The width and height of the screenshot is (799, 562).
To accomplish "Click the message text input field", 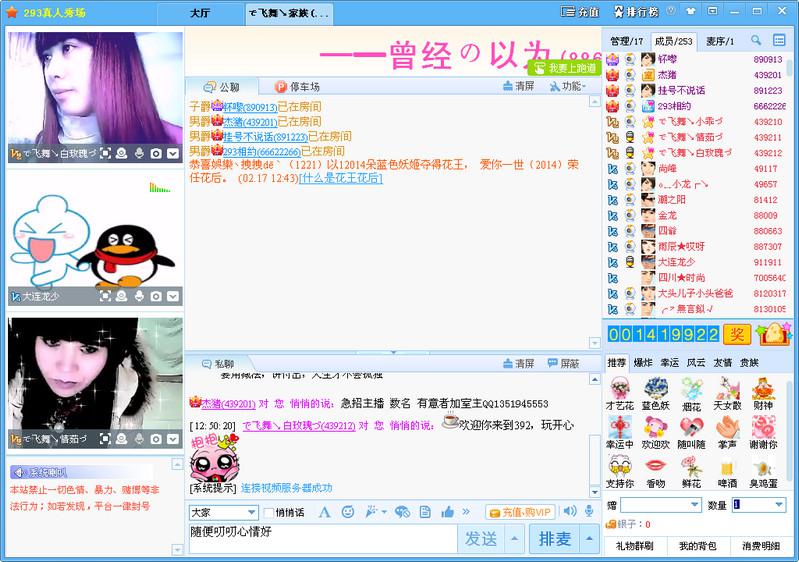I will [322, 539].
